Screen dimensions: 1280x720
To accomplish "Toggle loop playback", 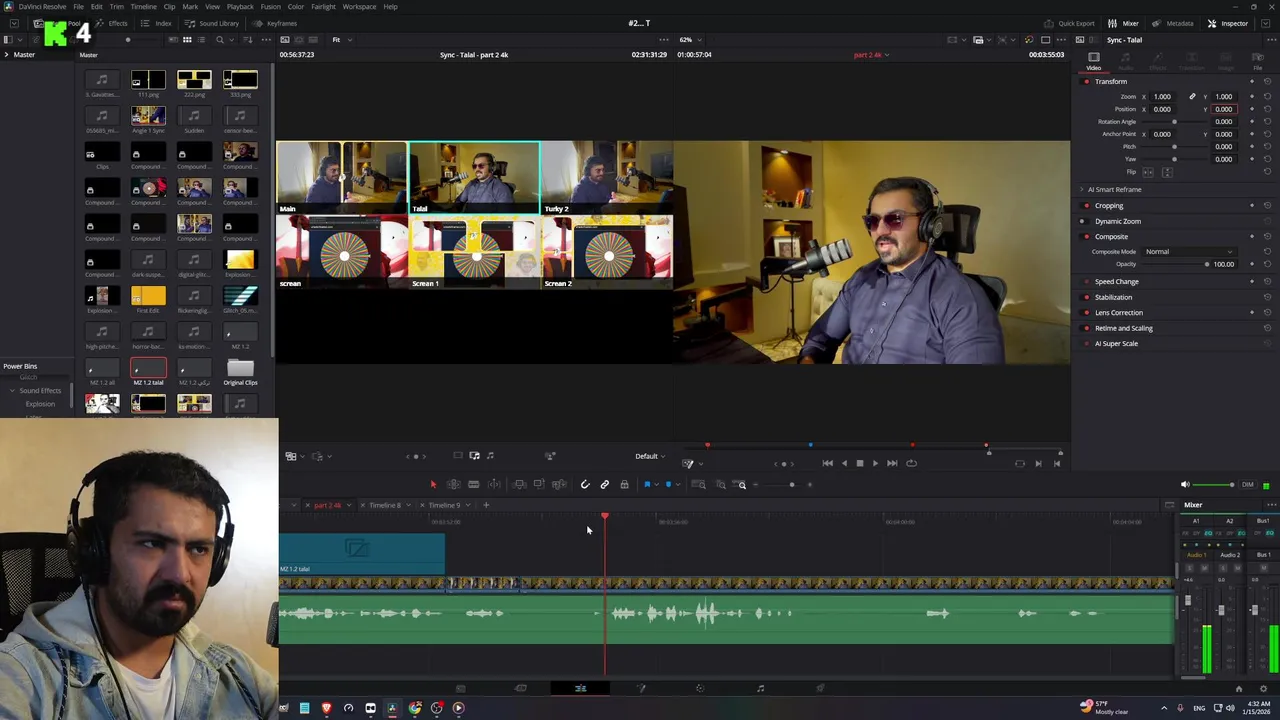I will coord(911,463).
